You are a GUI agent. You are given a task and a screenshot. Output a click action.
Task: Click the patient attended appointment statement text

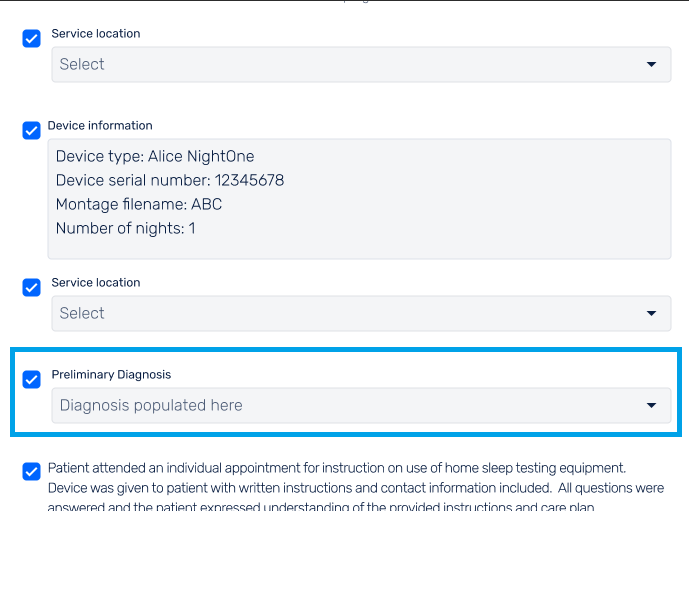355,488
